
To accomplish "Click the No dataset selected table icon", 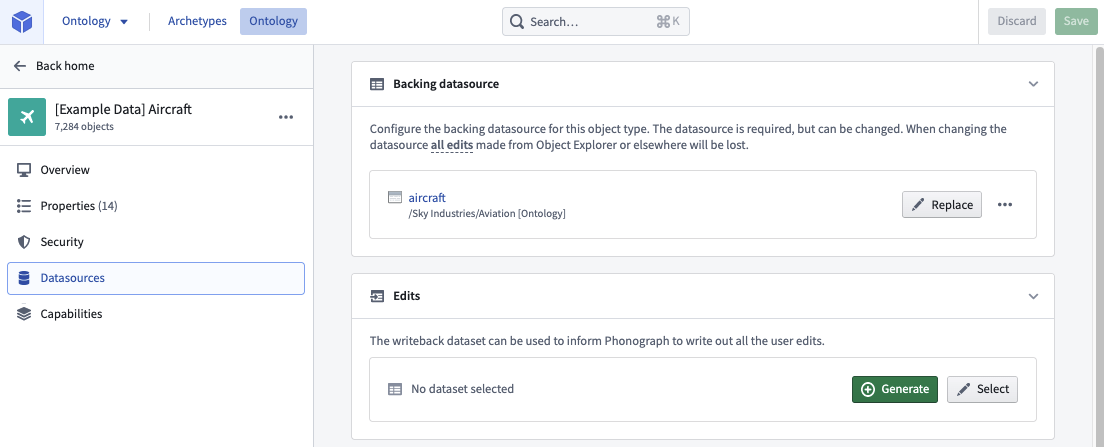I will [x=395, y=389].
